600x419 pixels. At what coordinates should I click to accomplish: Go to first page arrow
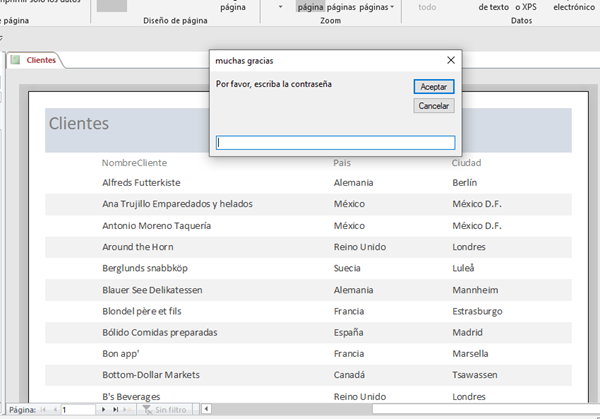42,410
